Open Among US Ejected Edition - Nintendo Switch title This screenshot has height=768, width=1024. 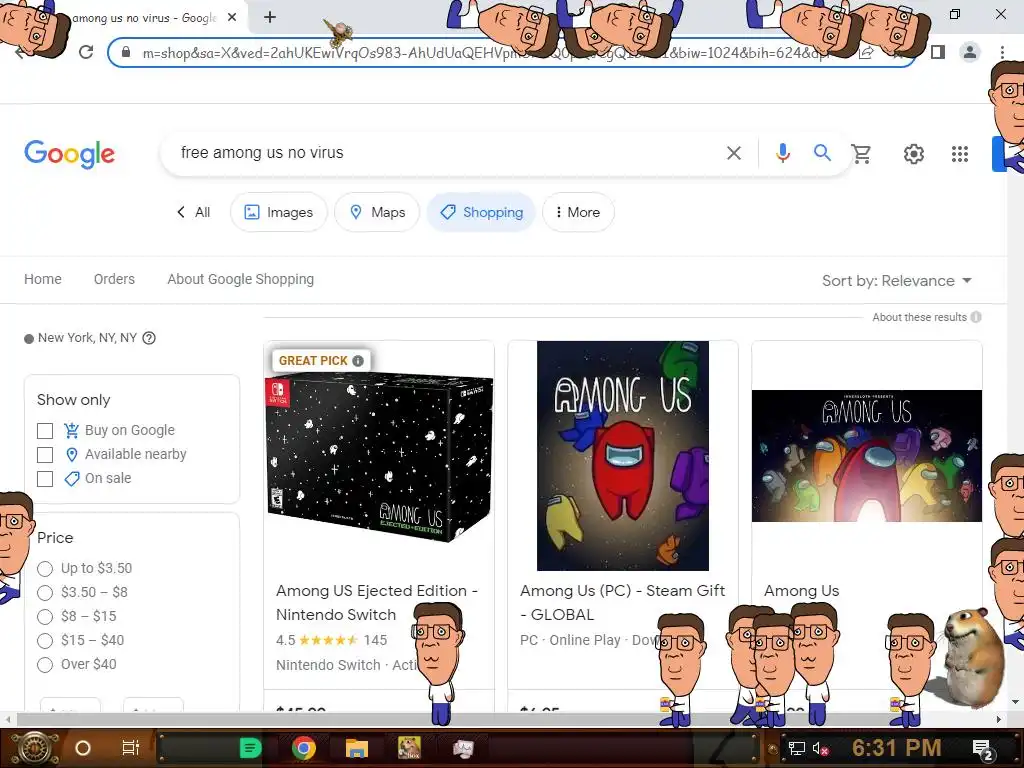tap(377, 603)
